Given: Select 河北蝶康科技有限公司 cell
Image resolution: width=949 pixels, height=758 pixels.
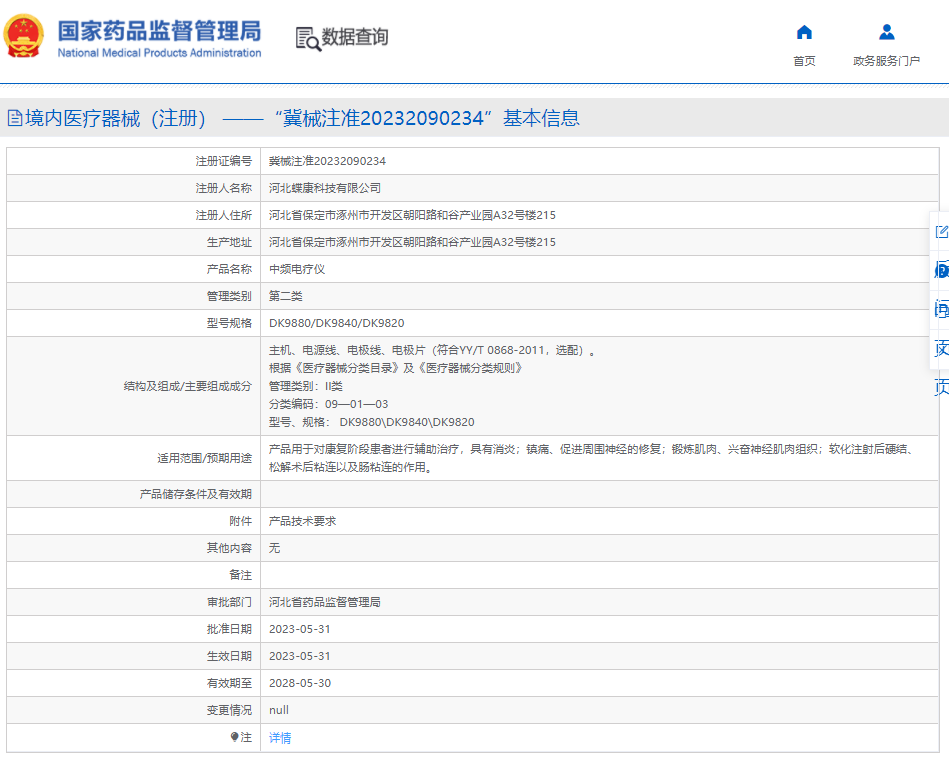Looking at the screenshot, I should click(x=324, y=188).
